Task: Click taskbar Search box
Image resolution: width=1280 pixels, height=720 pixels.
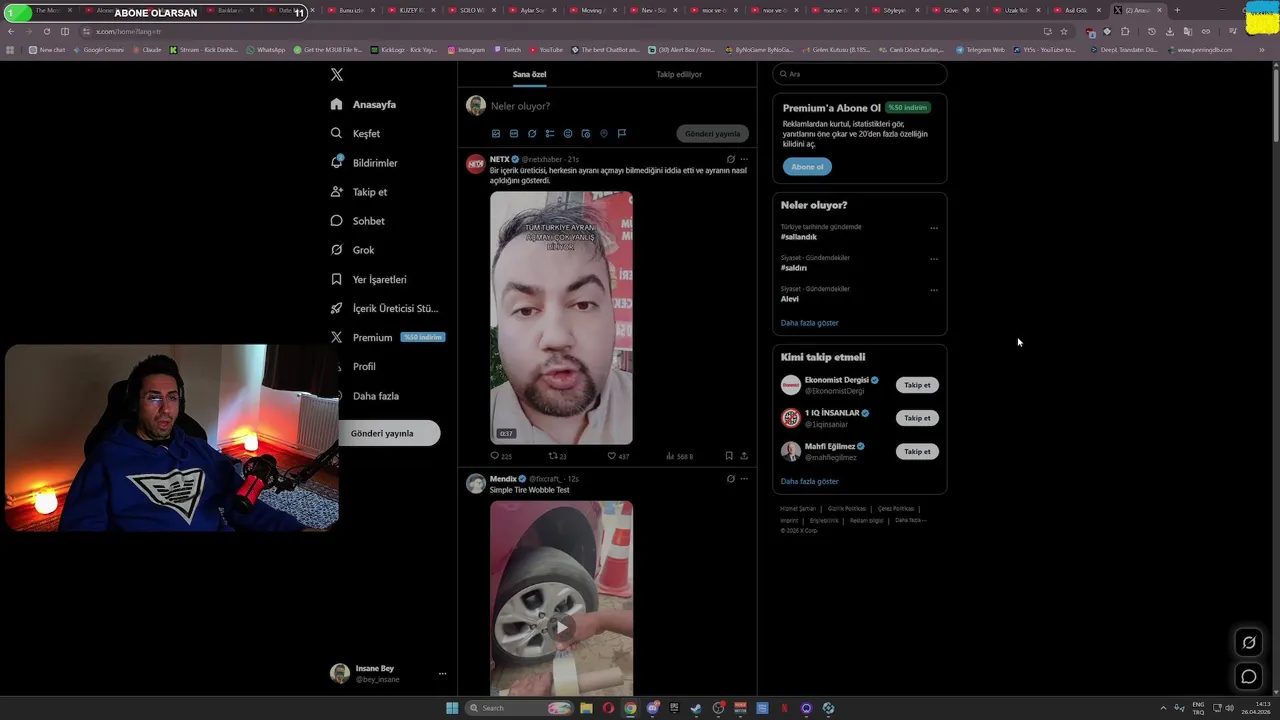Action: [x=520, y=708]
